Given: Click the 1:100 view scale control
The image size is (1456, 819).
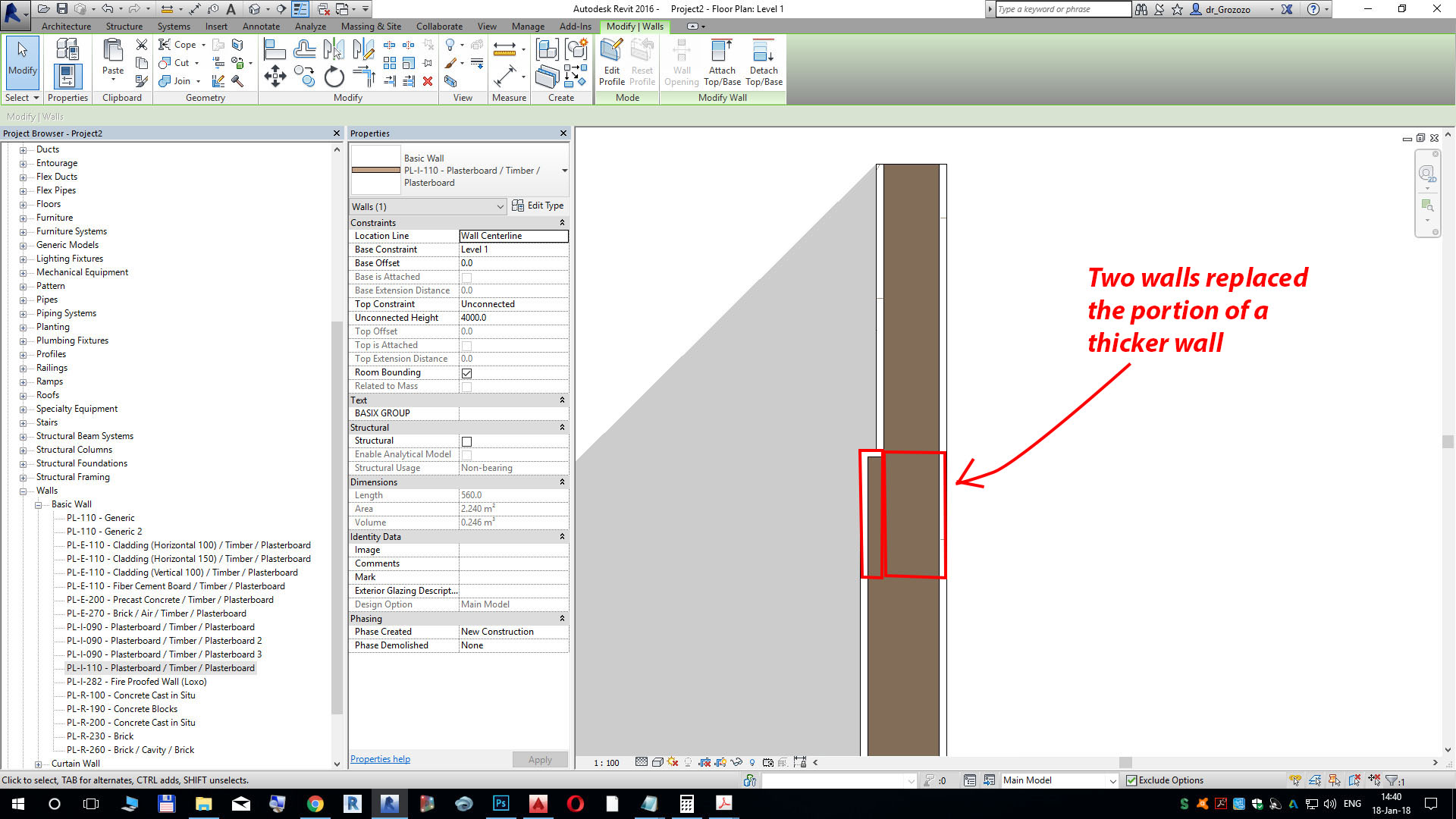Looking at the screenshot, I should tap(606, 763).
